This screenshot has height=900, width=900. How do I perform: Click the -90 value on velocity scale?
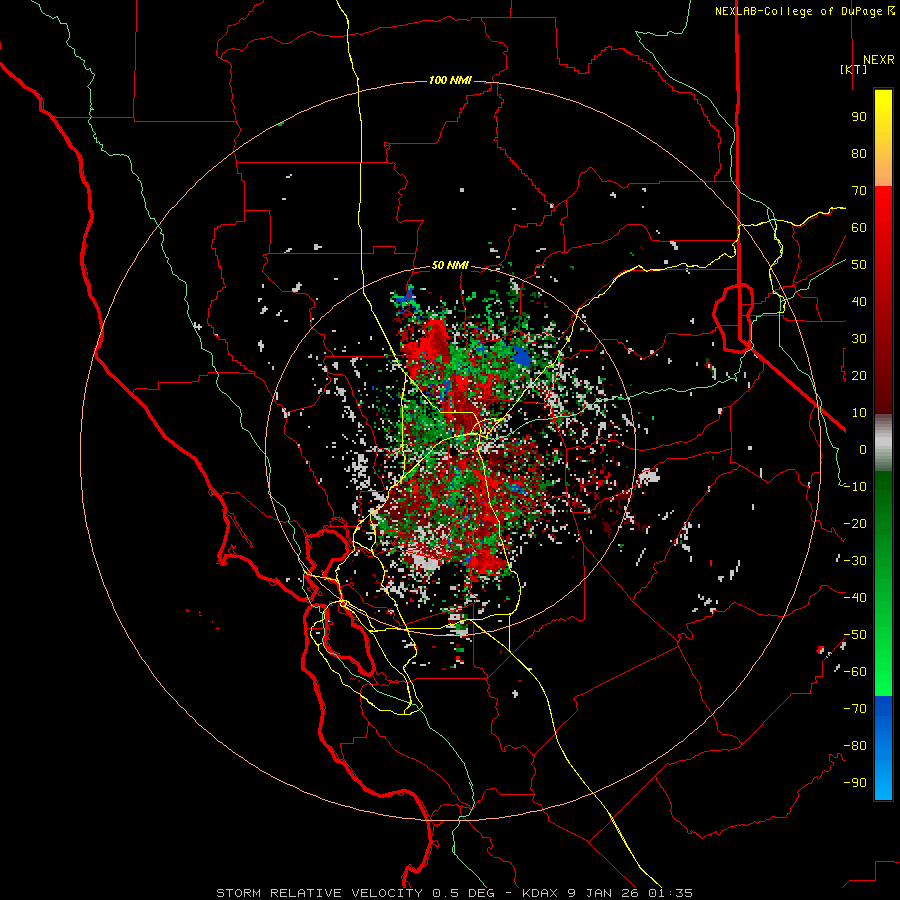pos(855,783)
